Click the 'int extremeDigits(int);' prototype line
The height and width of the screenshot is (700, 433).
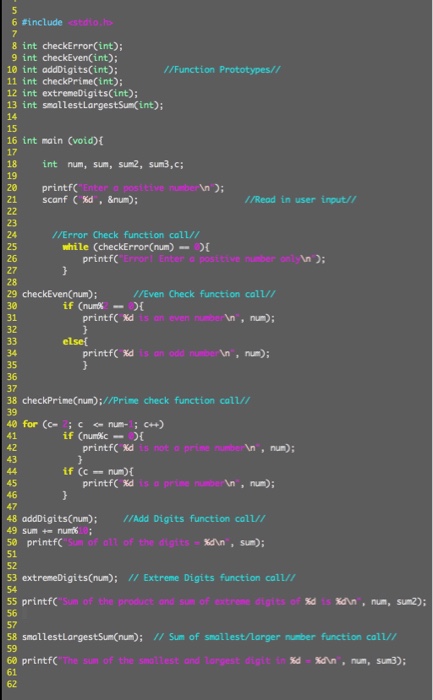(80, 93)
